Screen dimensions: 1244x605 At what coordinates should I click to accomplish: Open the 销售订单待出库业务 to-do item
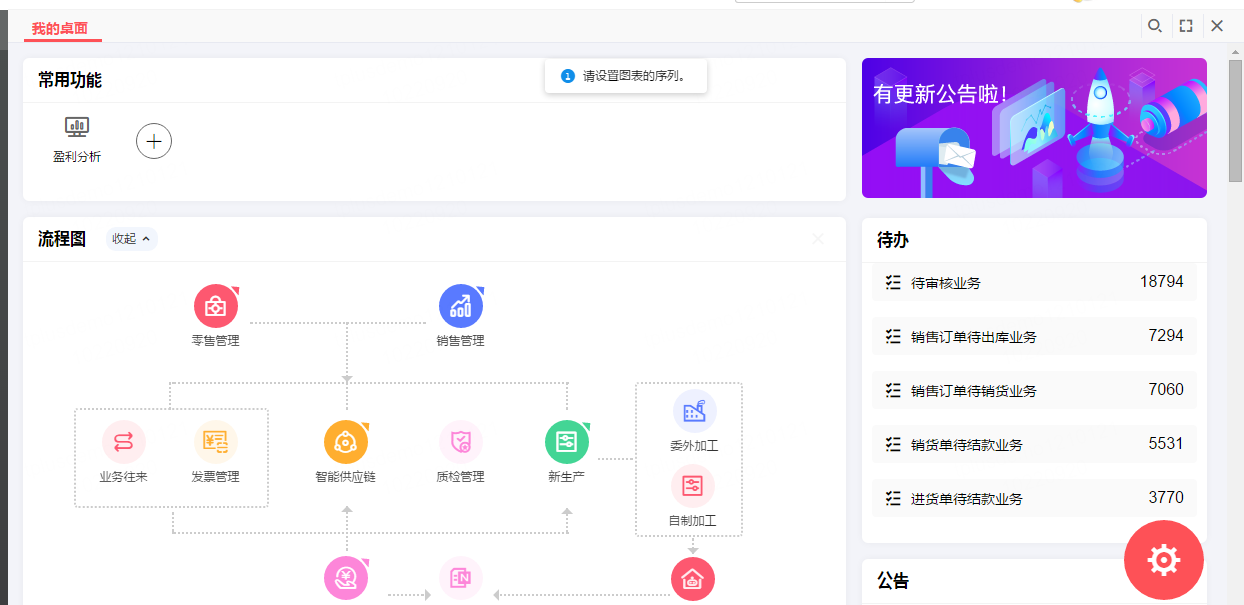(x=1034, y=337)
